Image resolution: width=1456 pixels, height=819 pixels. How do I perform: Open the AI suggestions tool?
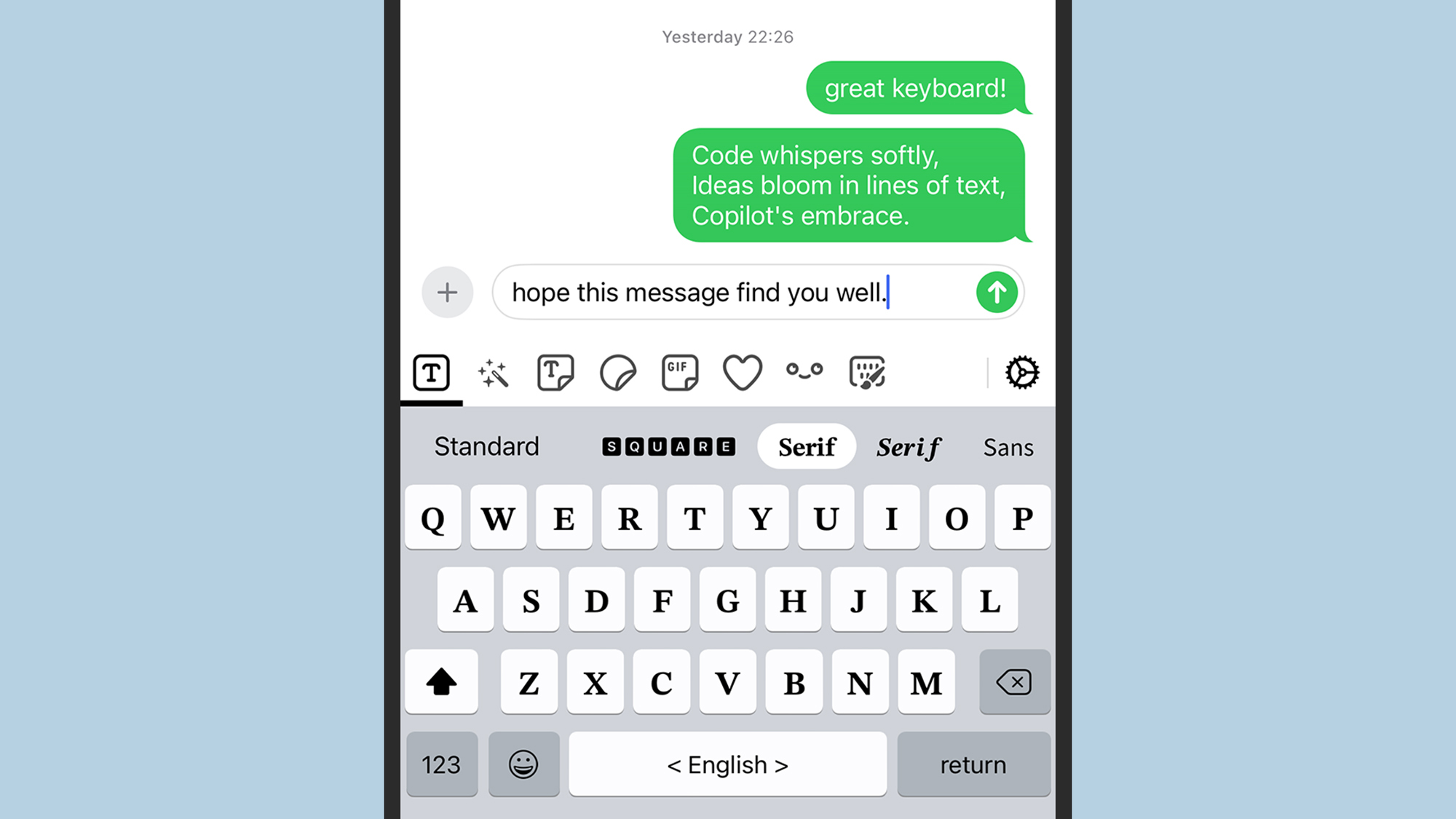click(492, 372)
